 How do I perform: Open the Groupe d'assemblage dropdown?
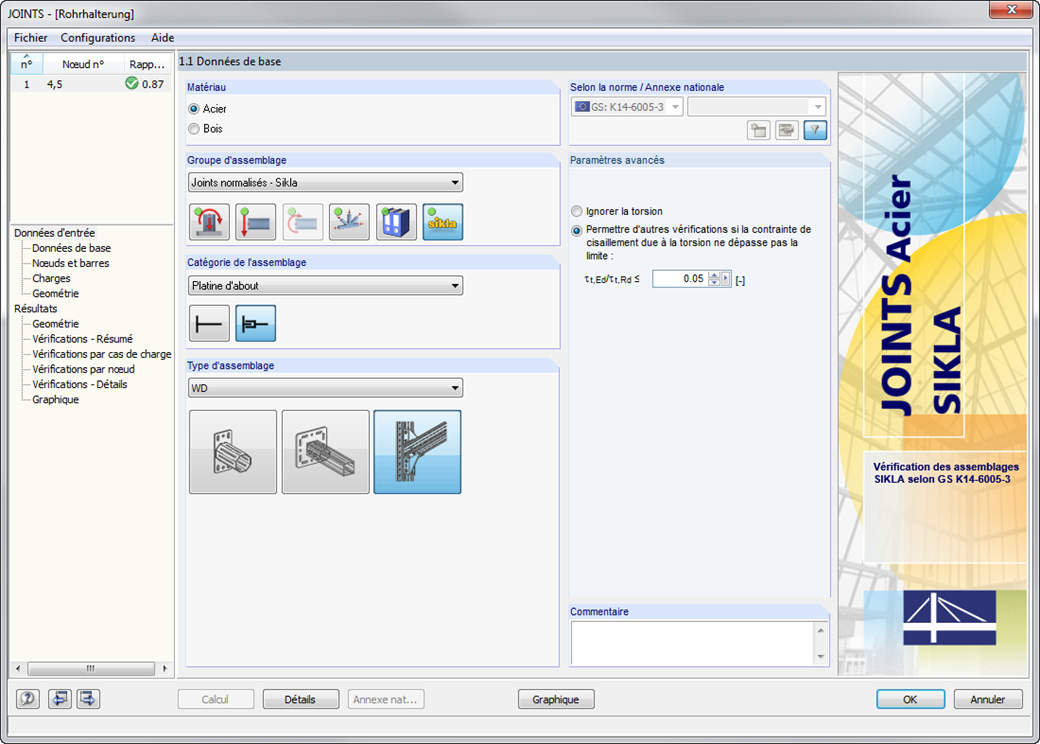[x=326, y=182]
